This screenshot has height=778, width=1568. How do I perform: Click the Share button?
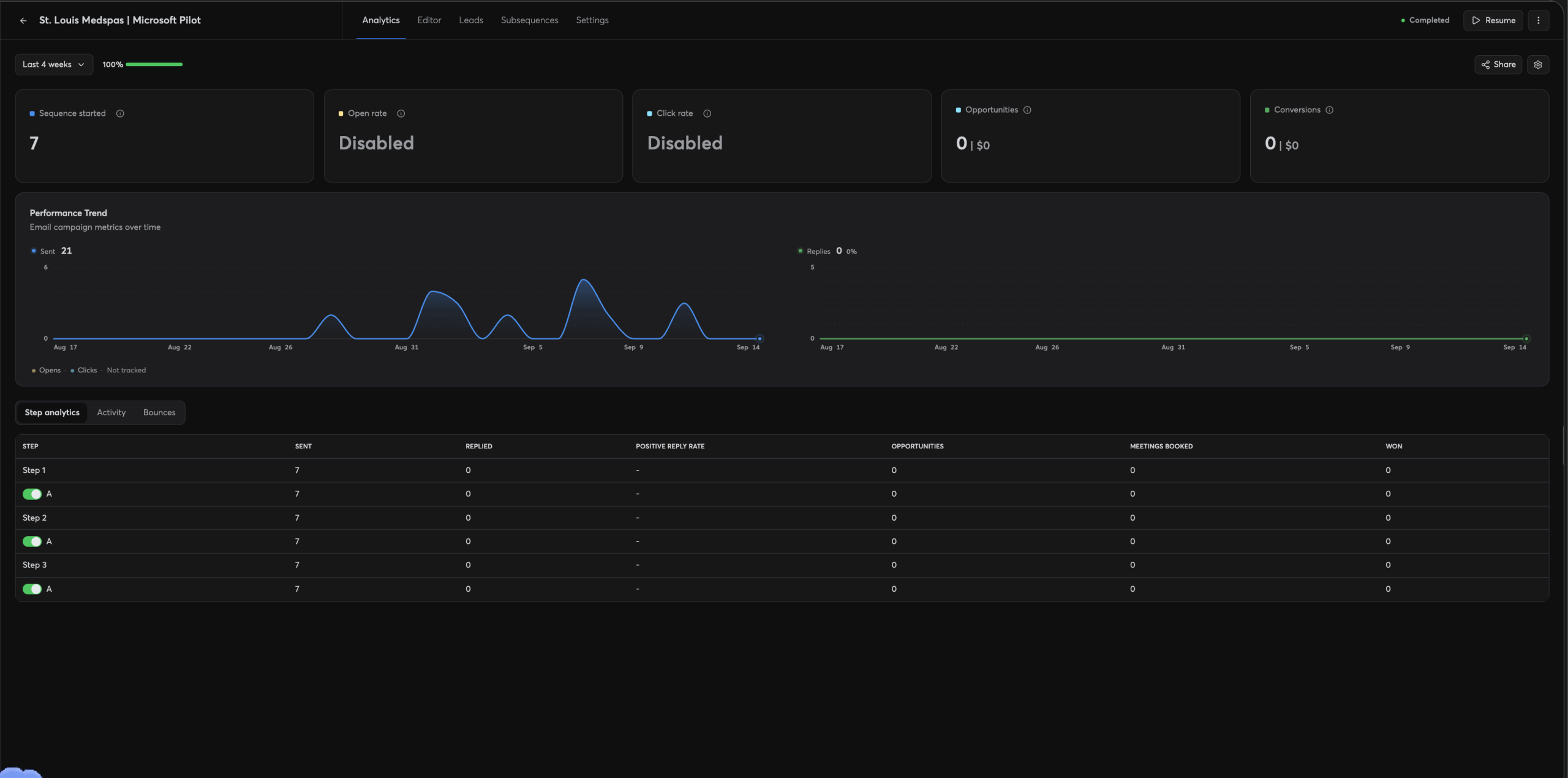(x=1498, y=64)
